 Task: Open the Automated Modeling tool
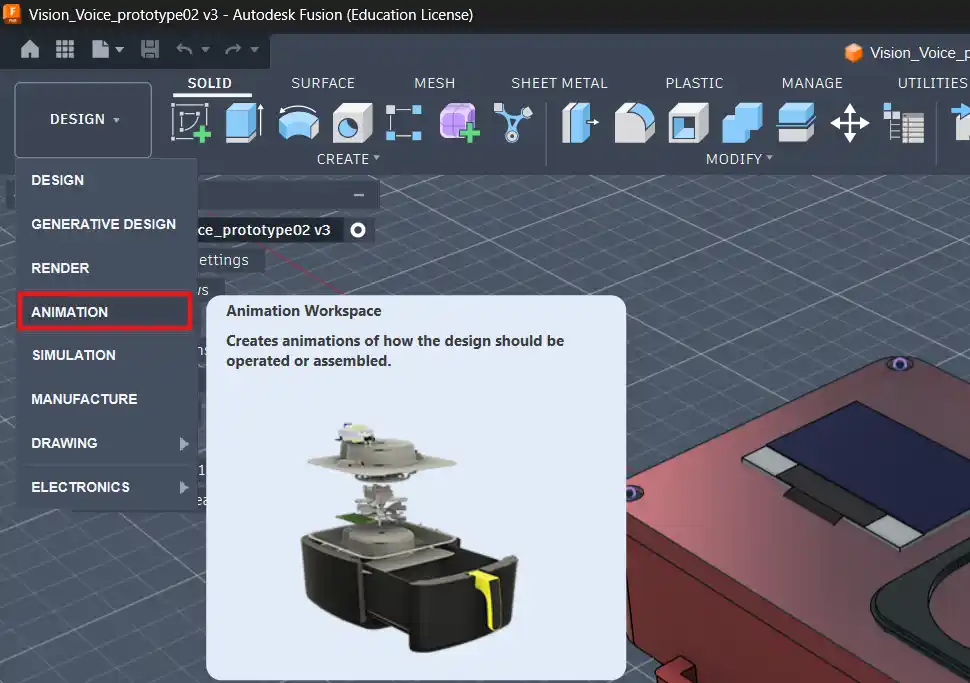[x=513, y=122]
